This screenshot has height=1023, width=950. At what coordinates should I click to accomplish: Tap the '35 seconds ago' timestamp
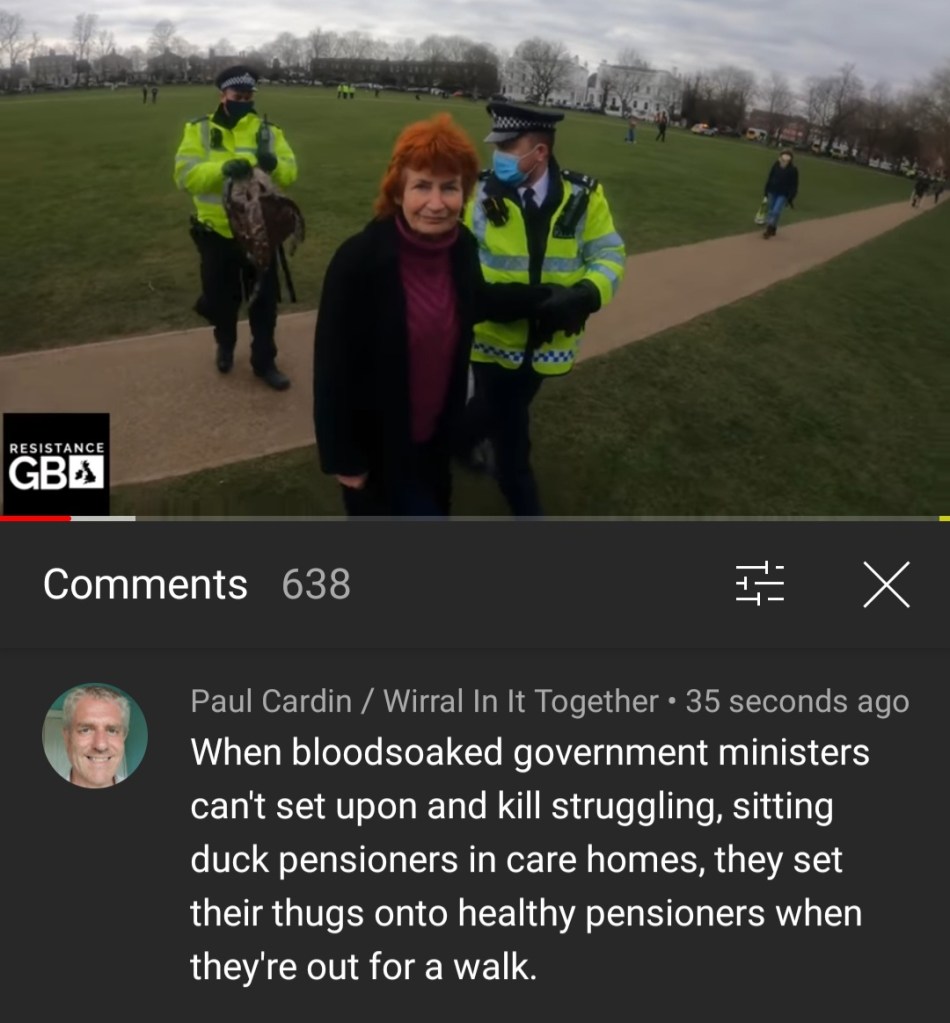(797, 701)
